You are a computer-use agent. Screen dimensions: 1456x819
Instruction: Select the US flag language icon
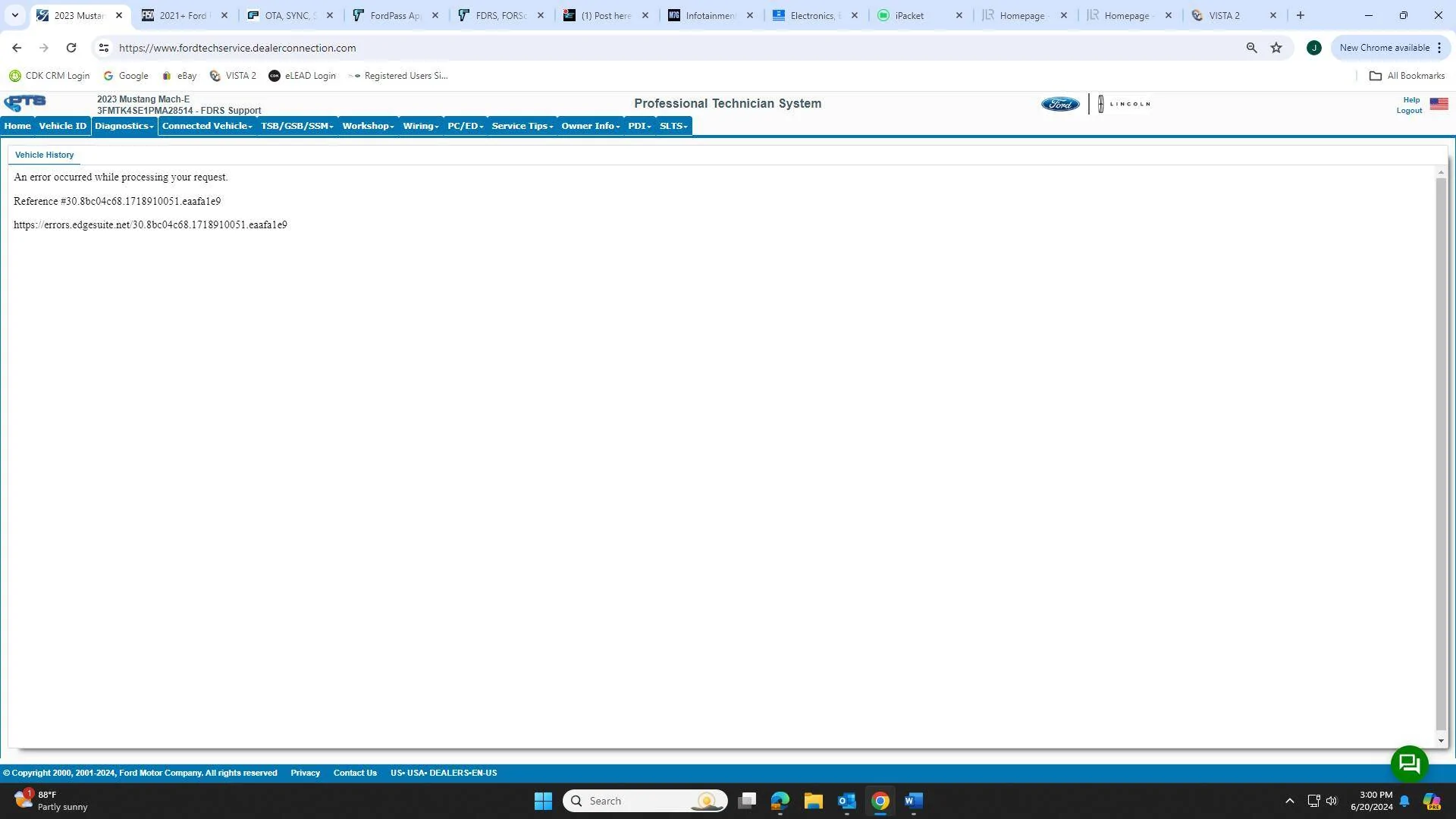pos(1439,104)
